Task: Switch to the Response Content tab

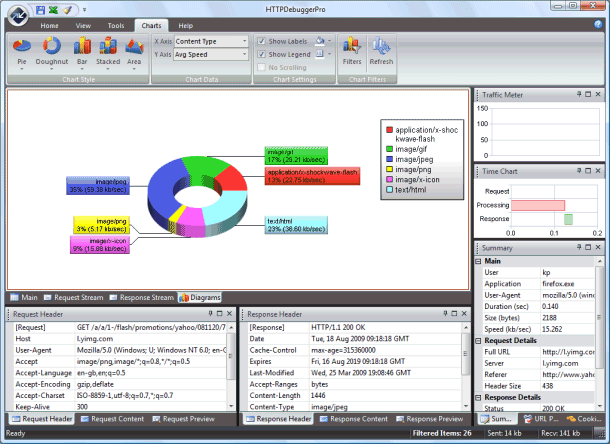Action: click(354, 419)
